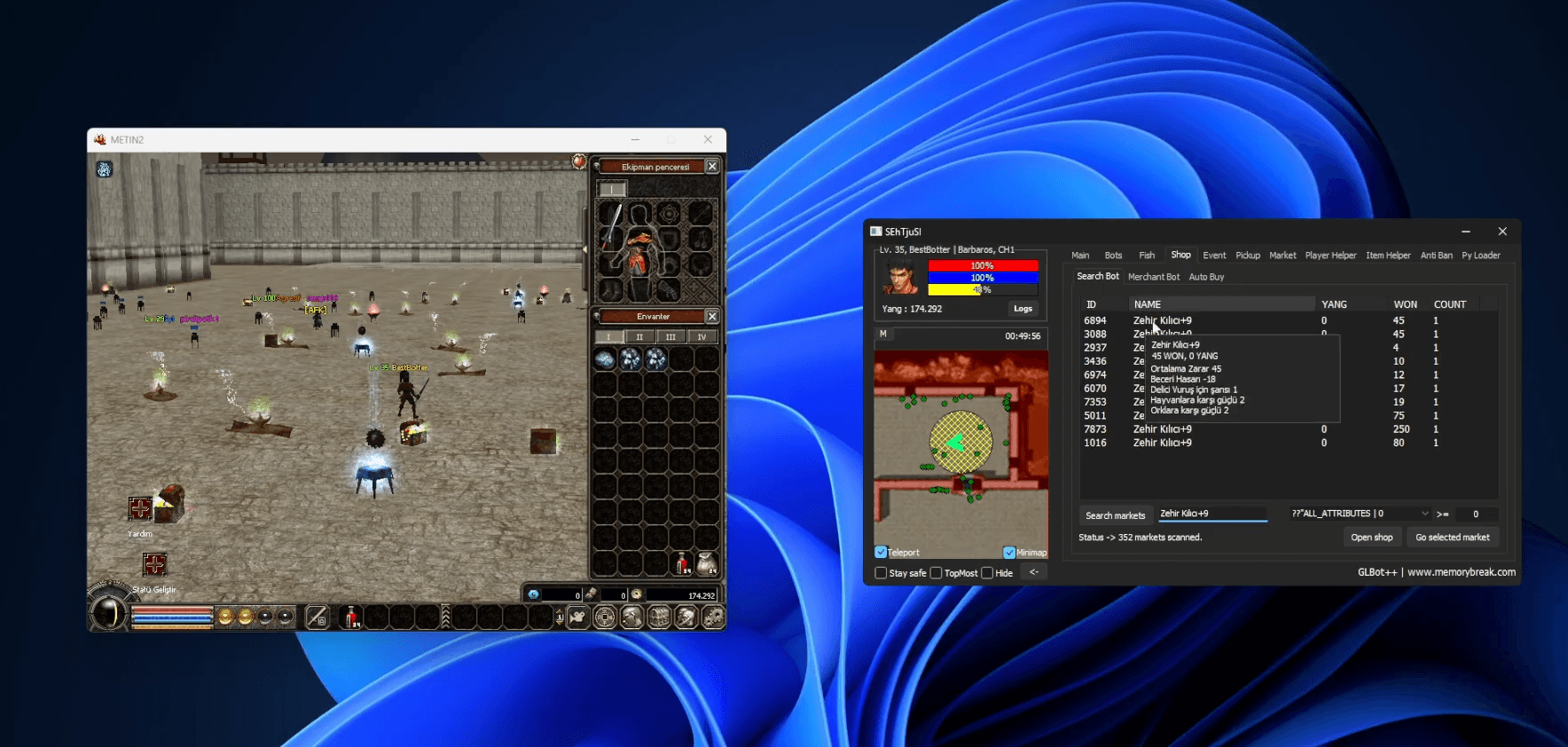Collapse the side panel with the <- button
The height and width of the screenshot is (747, 1568).
click(1033, 572)
